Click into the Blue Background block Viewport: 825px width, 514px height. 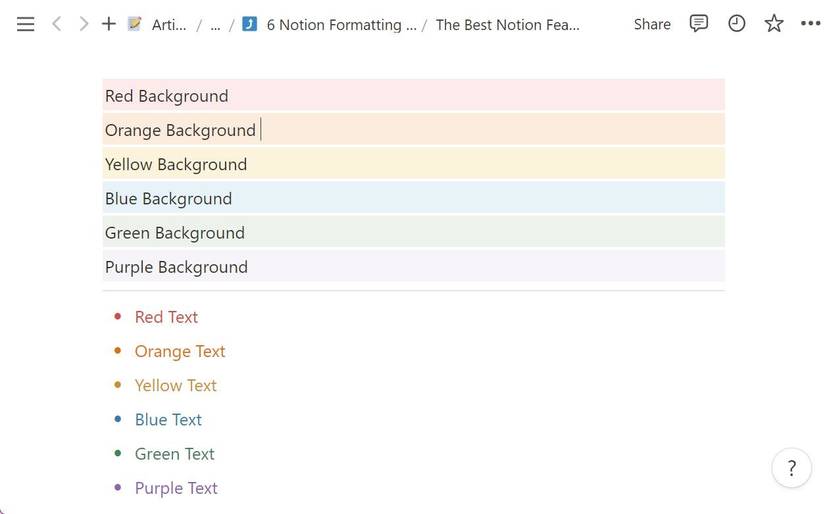tap(169, 199)
